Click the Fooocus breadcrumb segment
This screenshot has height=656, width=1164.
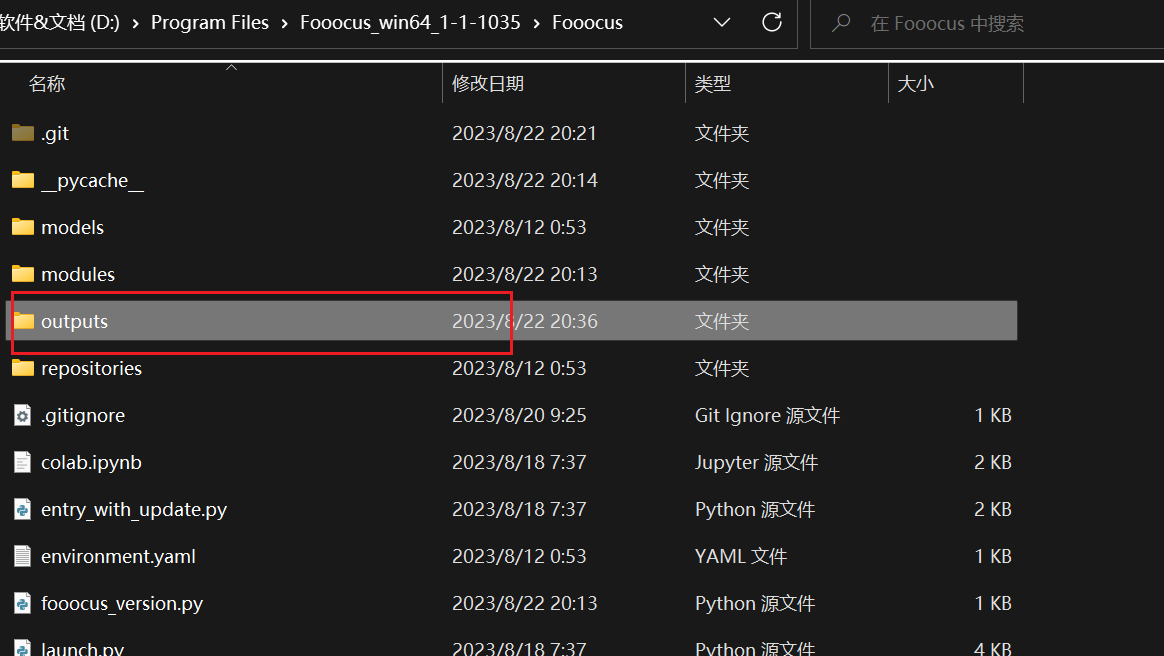tap(587, 23)
